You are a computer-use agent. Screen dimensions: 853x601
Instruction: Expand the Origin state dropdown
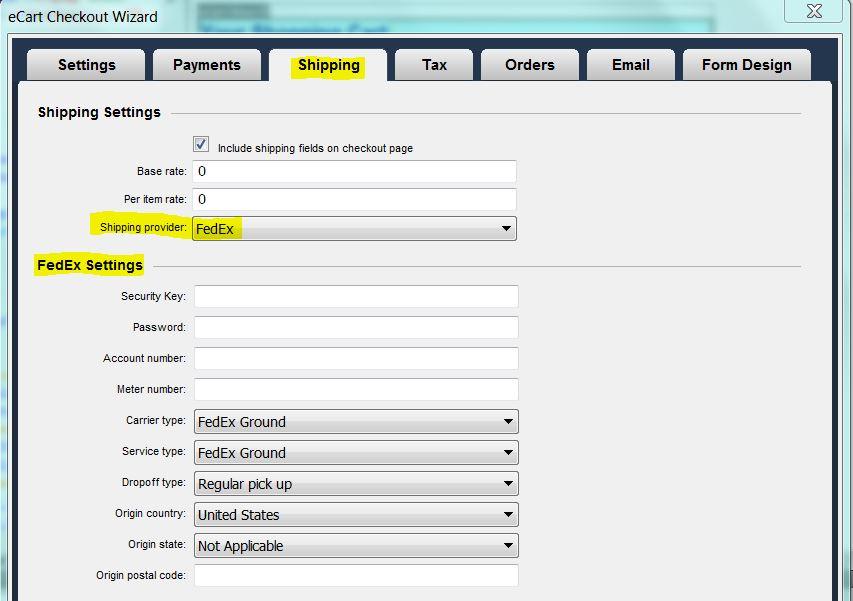[356, 546]
